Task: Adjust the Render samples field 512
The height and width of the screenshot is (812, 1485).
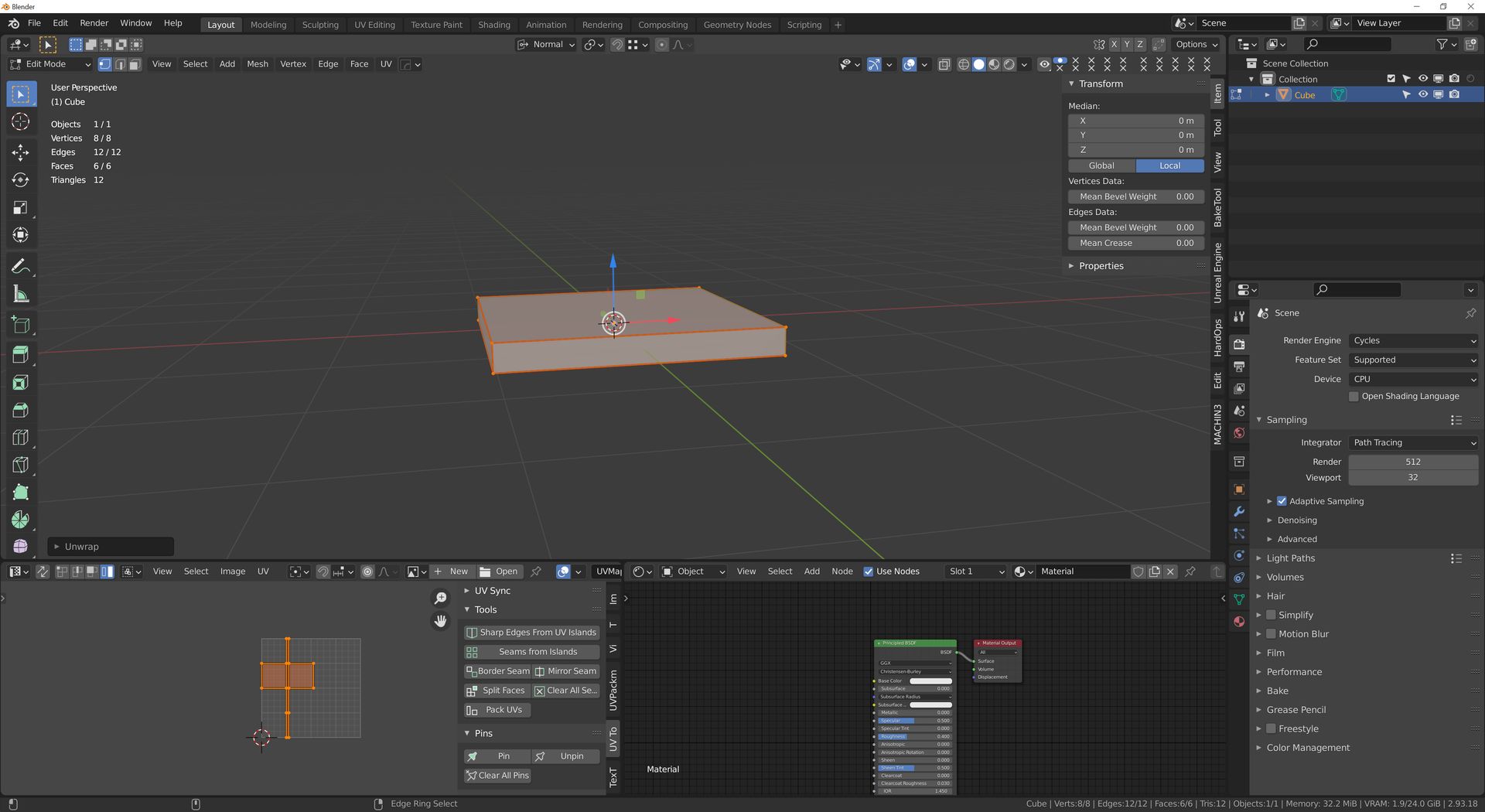Action: click(x=1413, y=462)
